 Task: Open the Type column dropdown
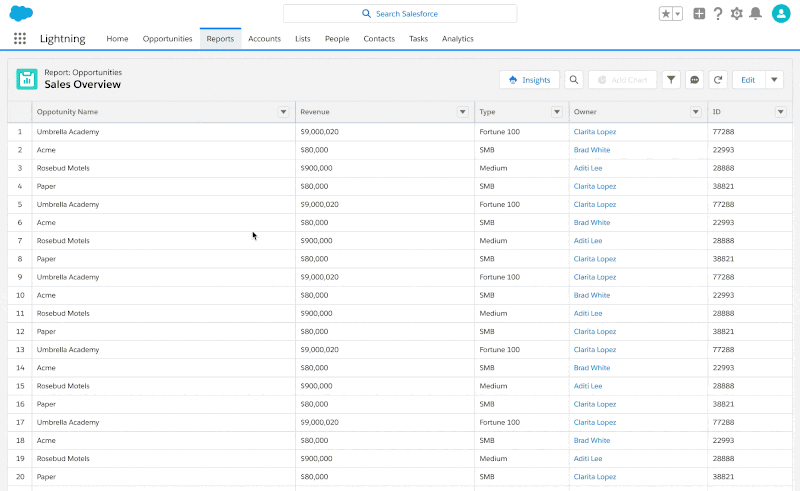click(x=557, y=112)
